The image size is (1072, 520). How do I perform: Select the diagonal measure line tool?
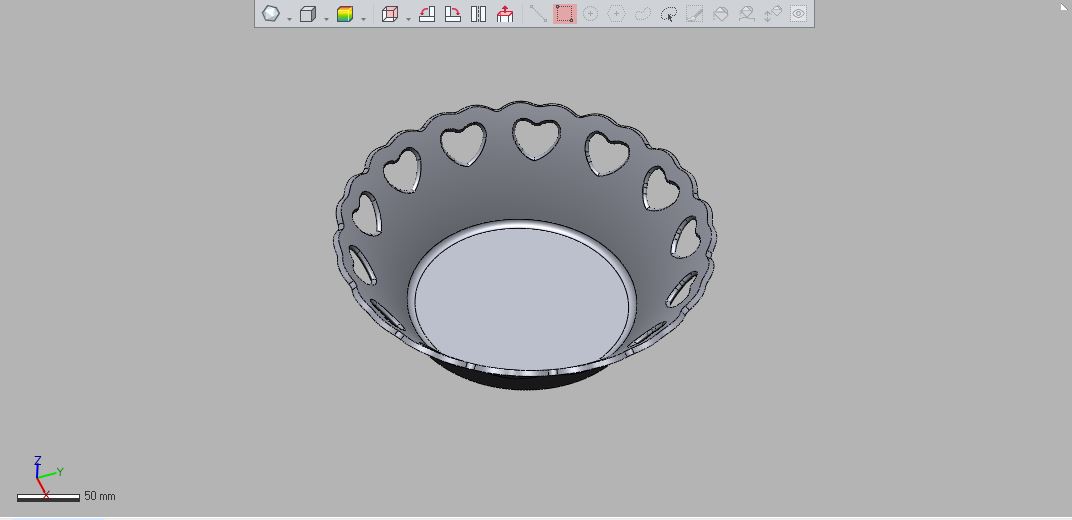538,14
